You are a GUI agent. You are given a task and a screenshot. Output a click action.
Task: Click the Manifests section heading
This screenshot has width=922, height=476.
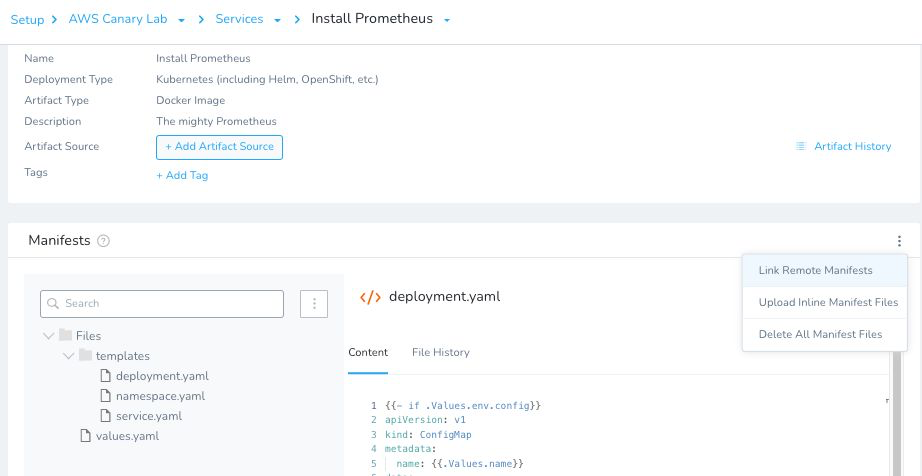pyautogui.click(x=59, y=240)
